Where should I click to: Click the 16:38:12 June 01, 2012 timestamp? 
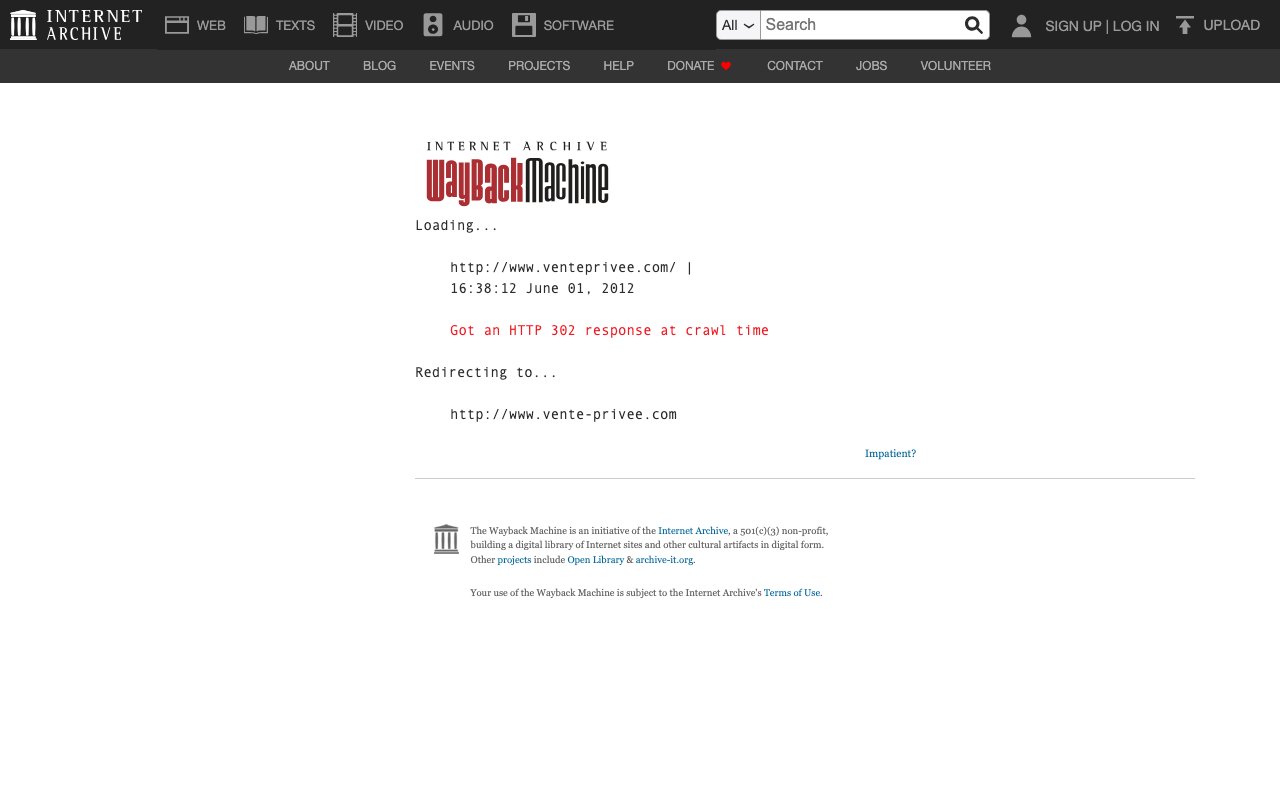[x=542, y=288]
